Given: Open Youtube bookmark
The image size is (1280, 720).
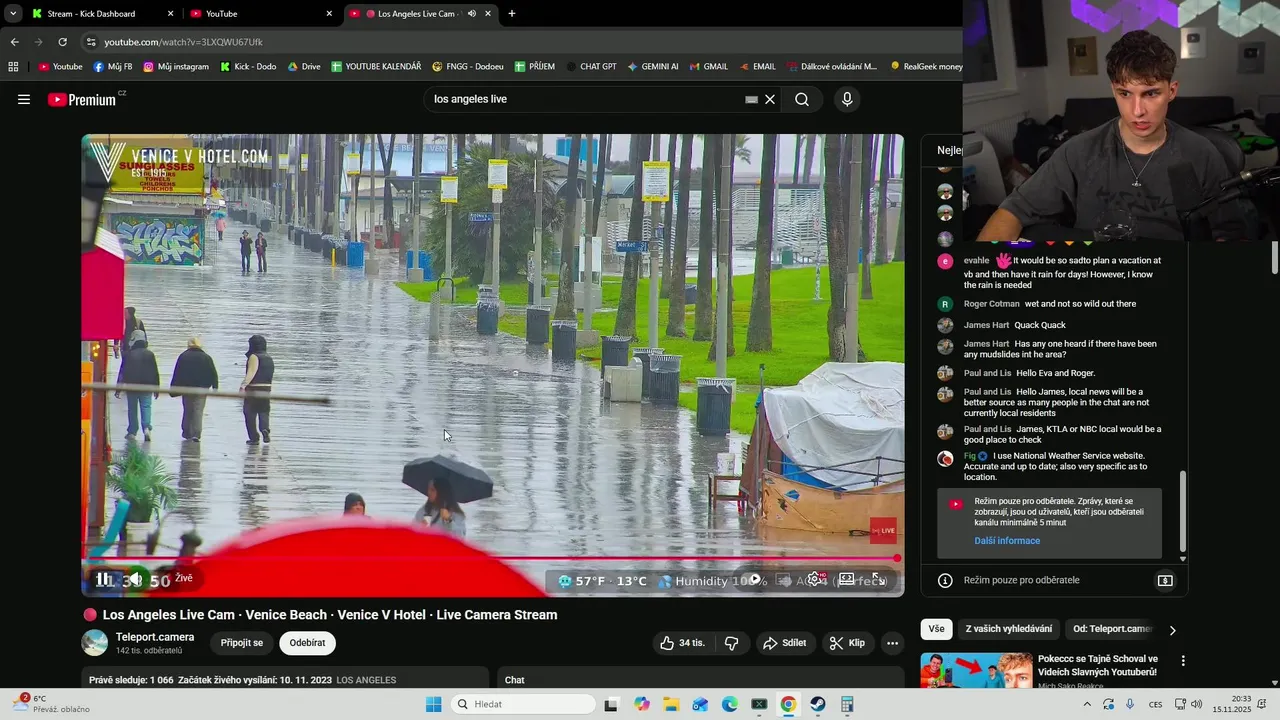Looking at the screenshot, I should 60,67.
